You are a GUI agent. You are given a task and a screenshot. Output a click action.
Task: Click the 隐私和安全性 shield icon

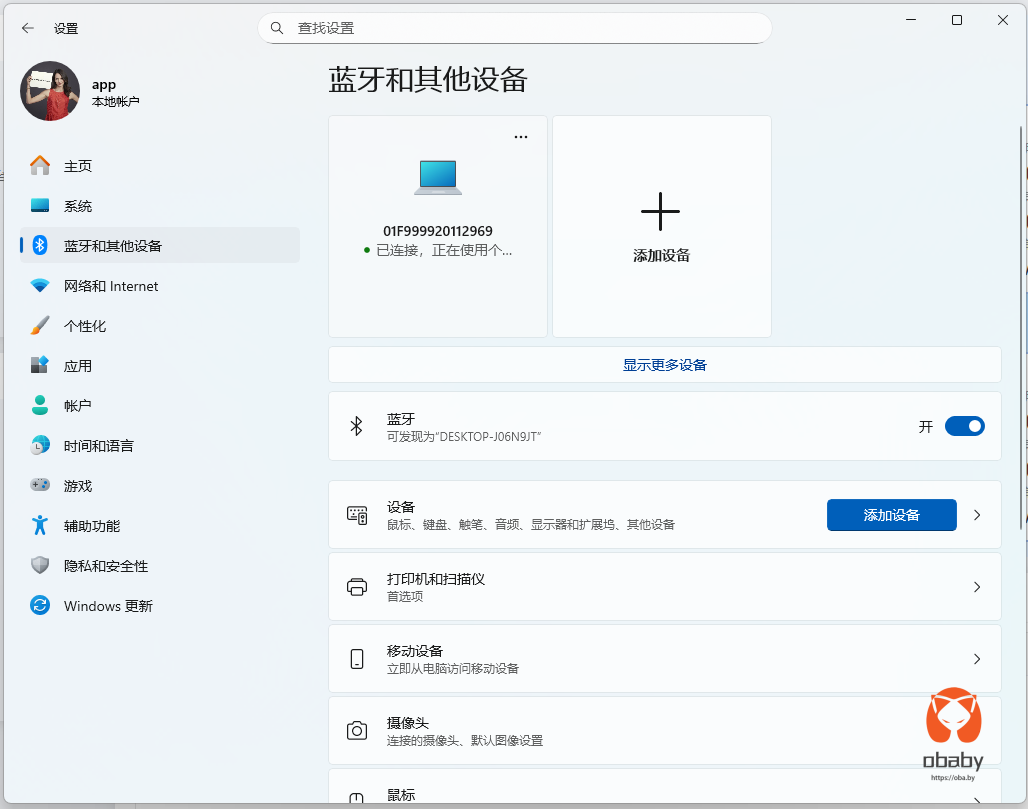tap(40, 566)
